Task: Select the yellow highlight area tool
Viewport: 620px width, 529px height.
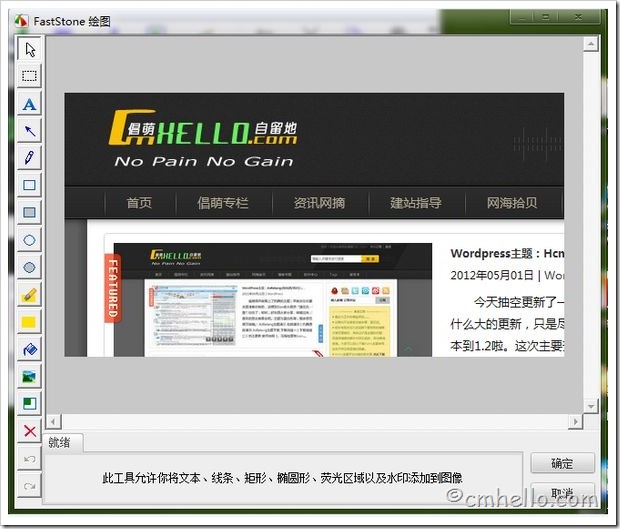Action: click(29, 322)
